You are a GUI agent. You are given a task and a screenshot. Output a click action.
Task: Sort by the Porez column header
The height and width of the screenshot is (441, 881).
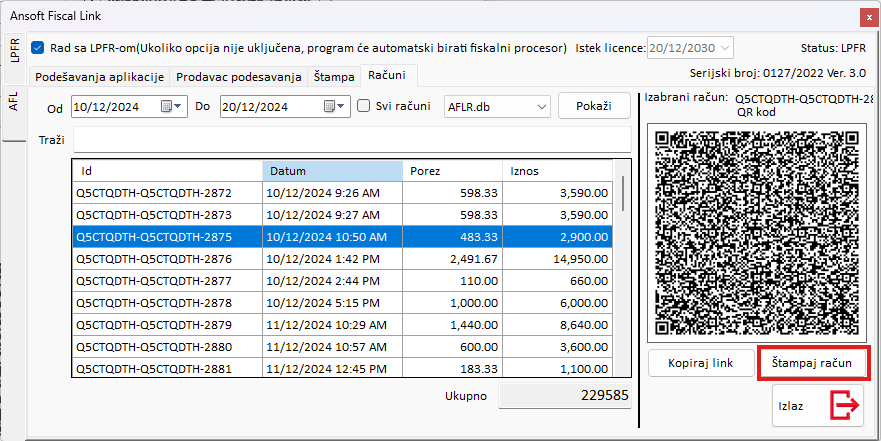point(453,171)
